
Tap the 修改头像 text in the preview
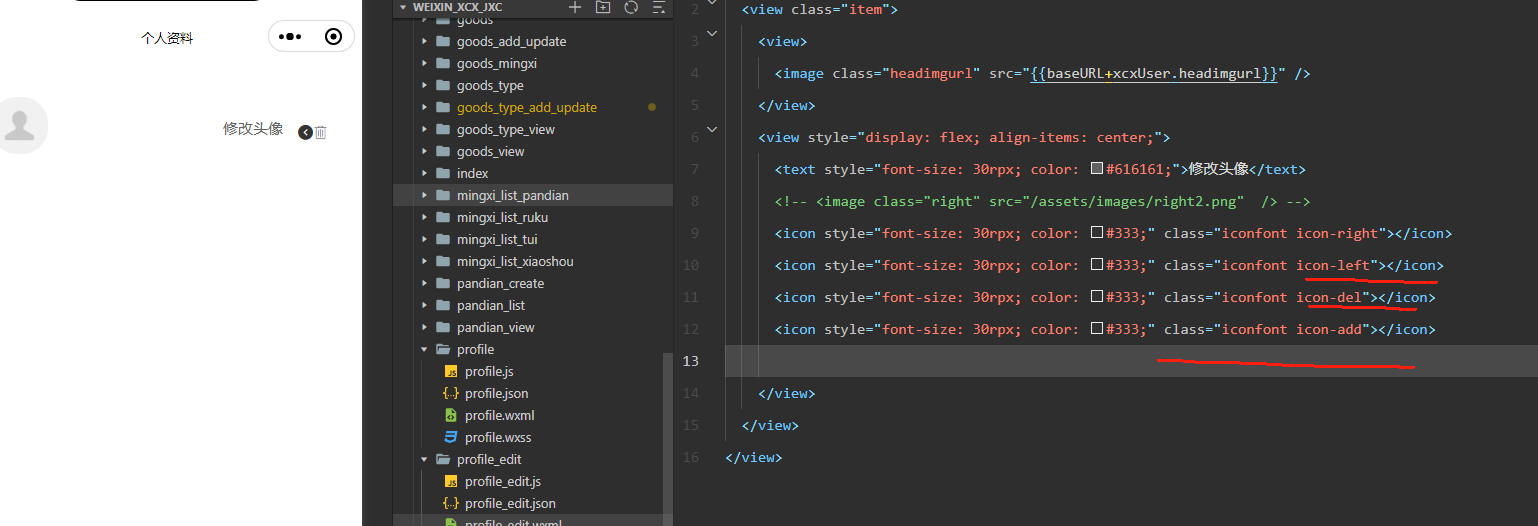(253, 129)
